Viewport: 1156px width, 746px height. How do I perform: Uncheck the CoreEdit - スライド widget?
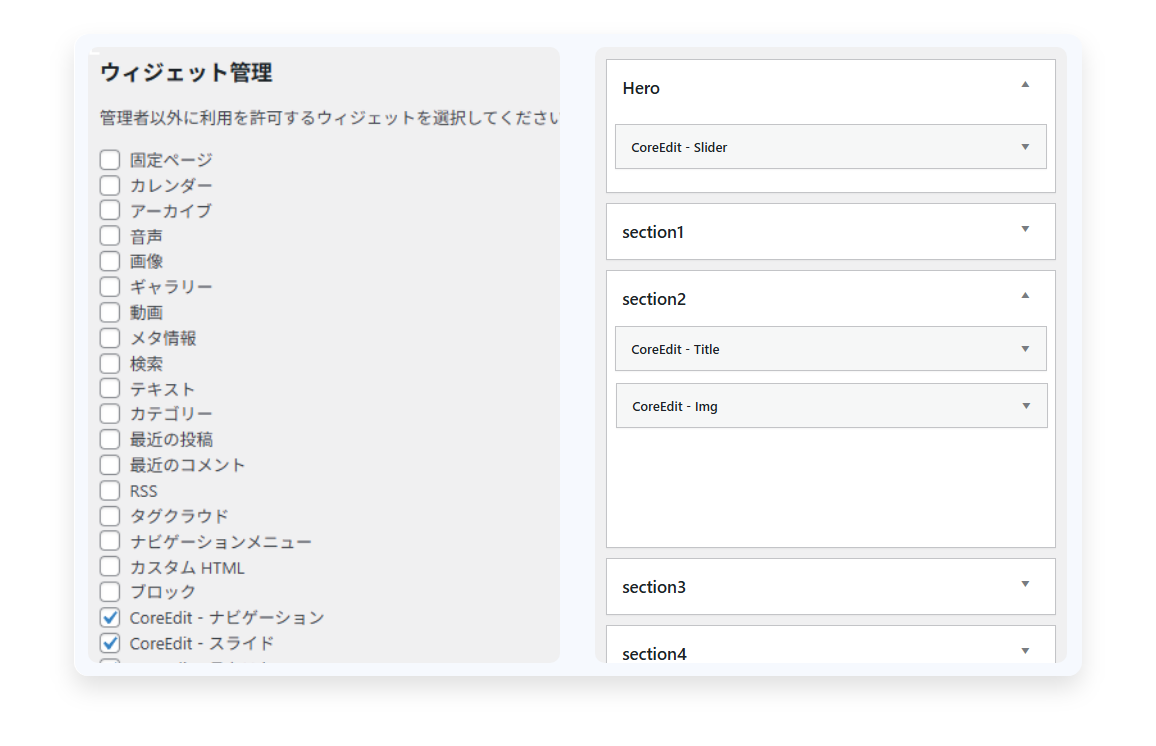tap(110, 643)
